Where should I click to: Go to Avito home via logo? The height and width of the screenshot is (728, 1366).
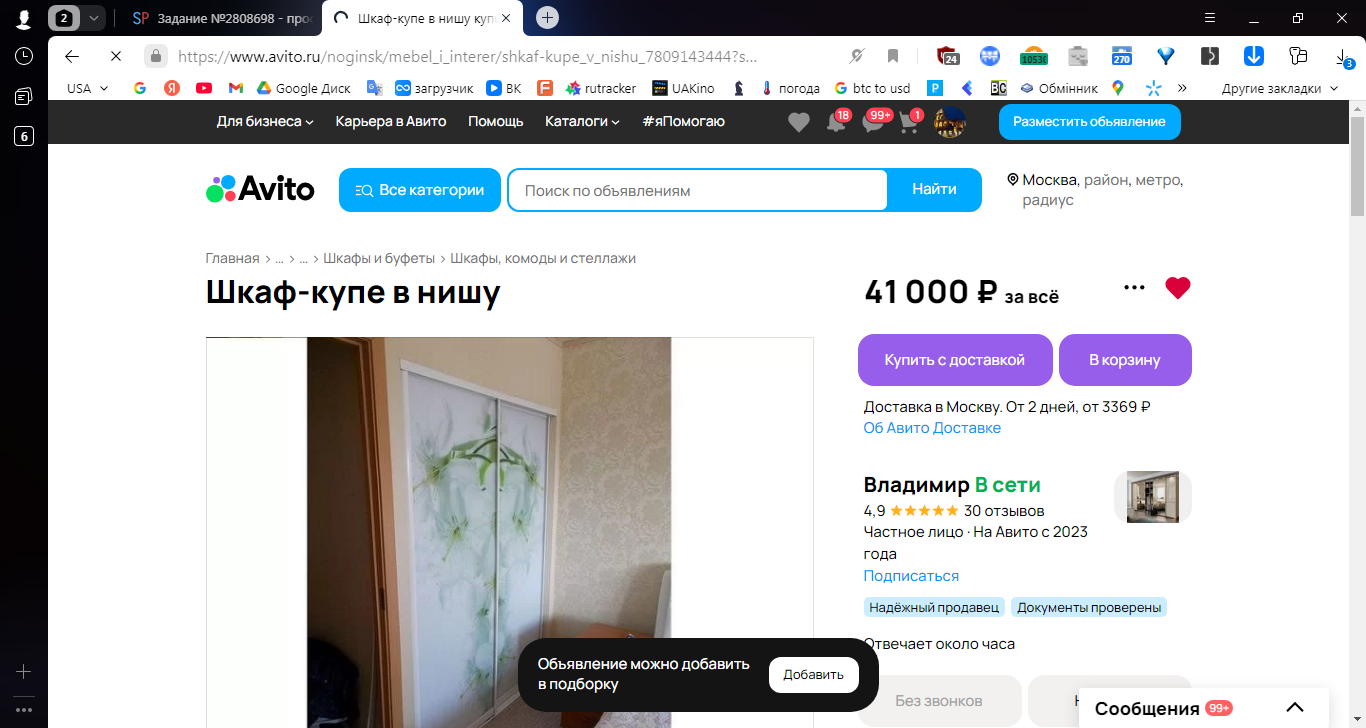coord(260,189)
